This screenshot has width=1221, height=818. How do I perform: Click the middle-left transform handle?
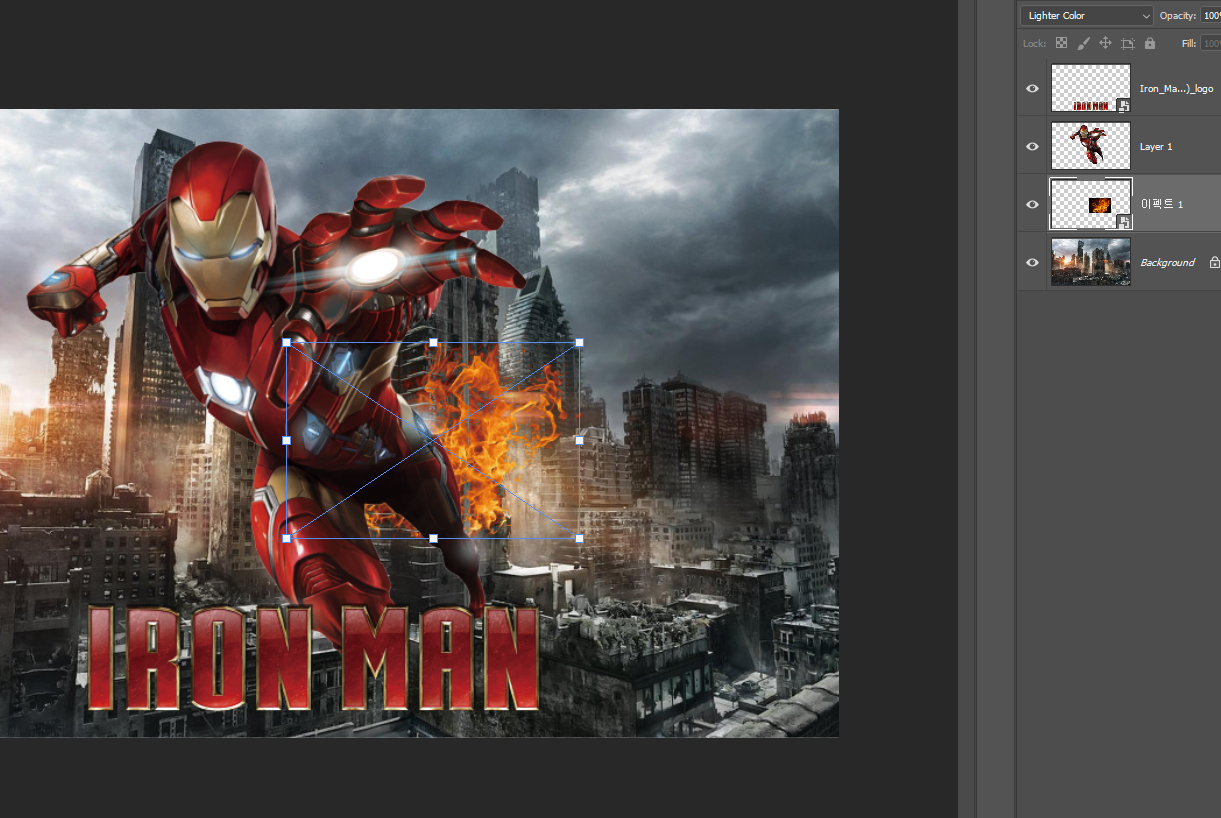pos(287,440)
